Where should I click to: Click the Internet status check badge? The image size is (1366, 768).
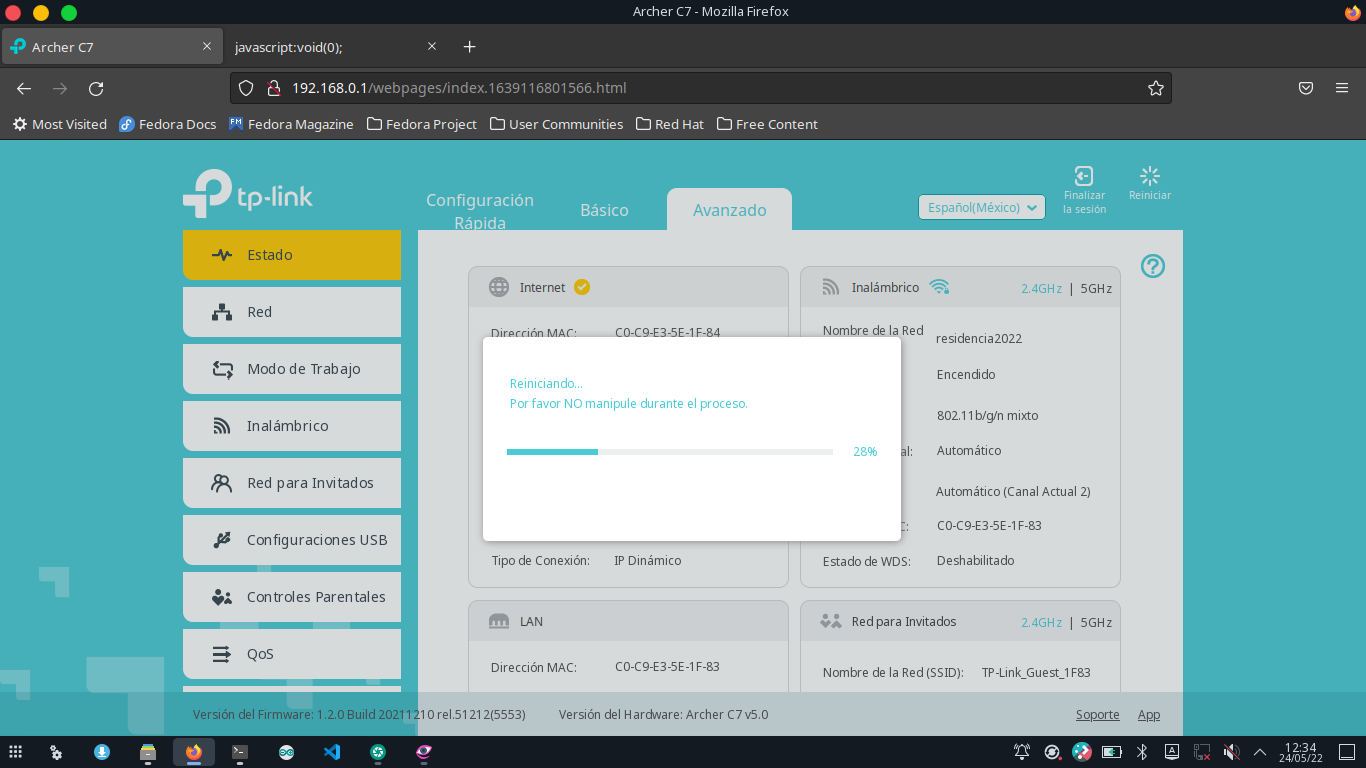pos(582,287)
